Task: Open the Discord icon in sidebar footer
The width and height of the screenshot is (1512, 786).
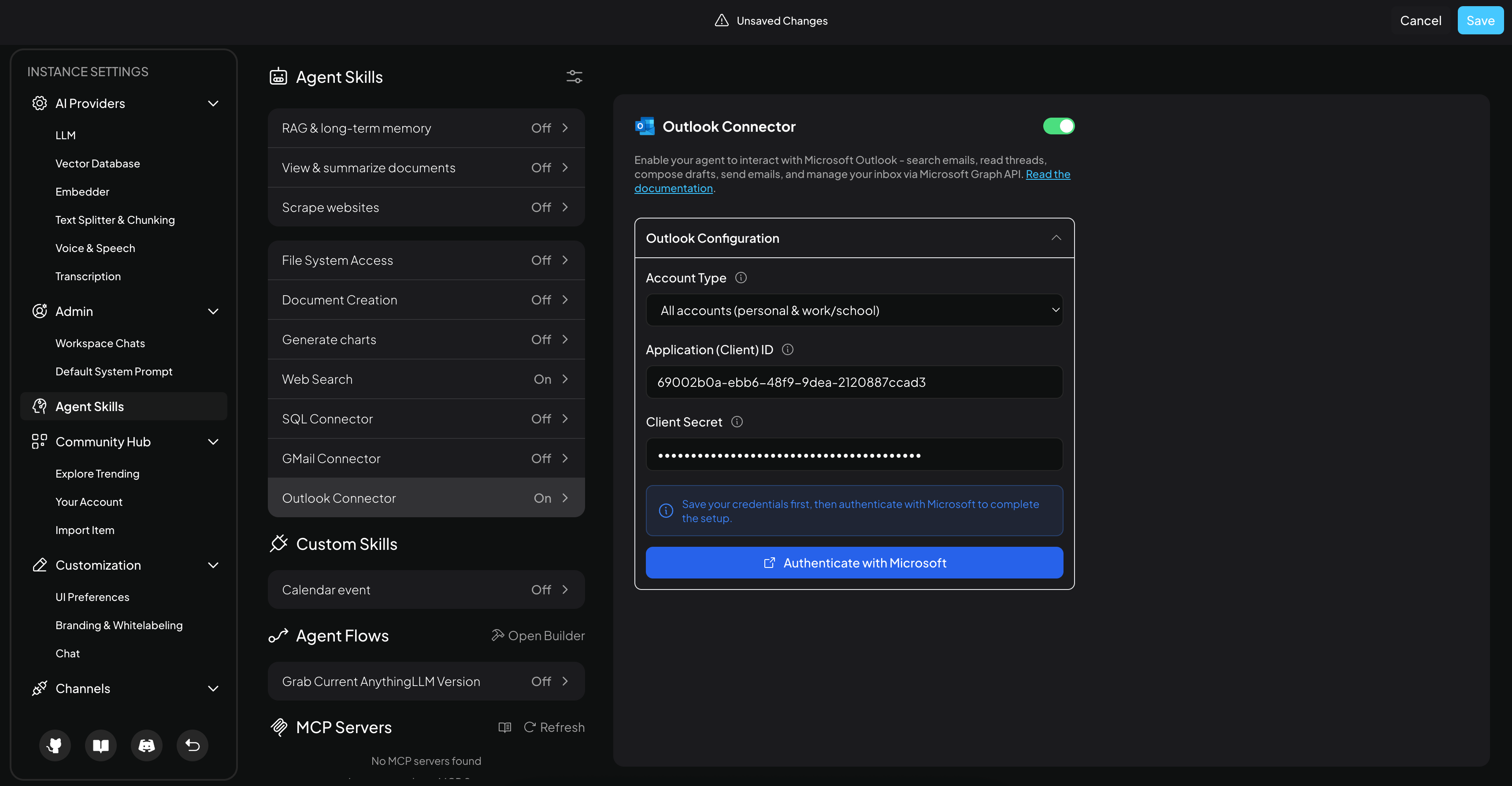Action: point(146,745)
